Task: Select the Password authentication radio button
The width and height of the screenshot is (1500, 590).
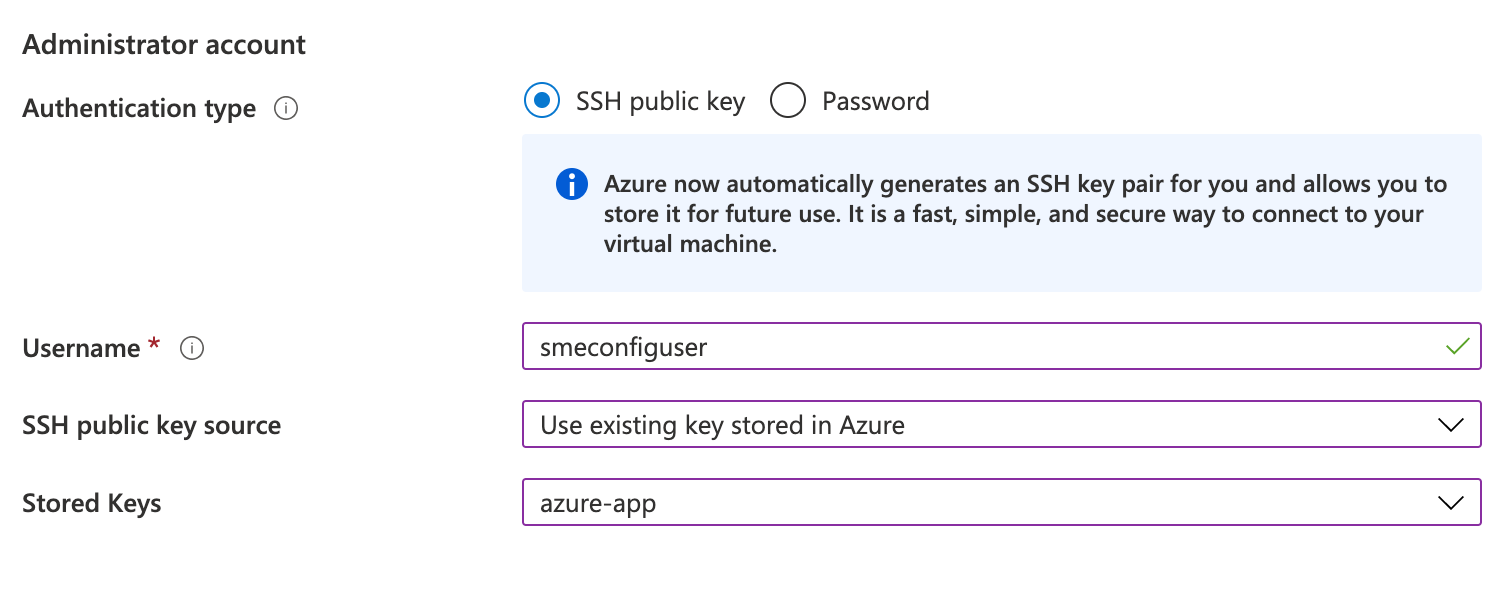Action: pyautogui.click(x=788, y=101)
